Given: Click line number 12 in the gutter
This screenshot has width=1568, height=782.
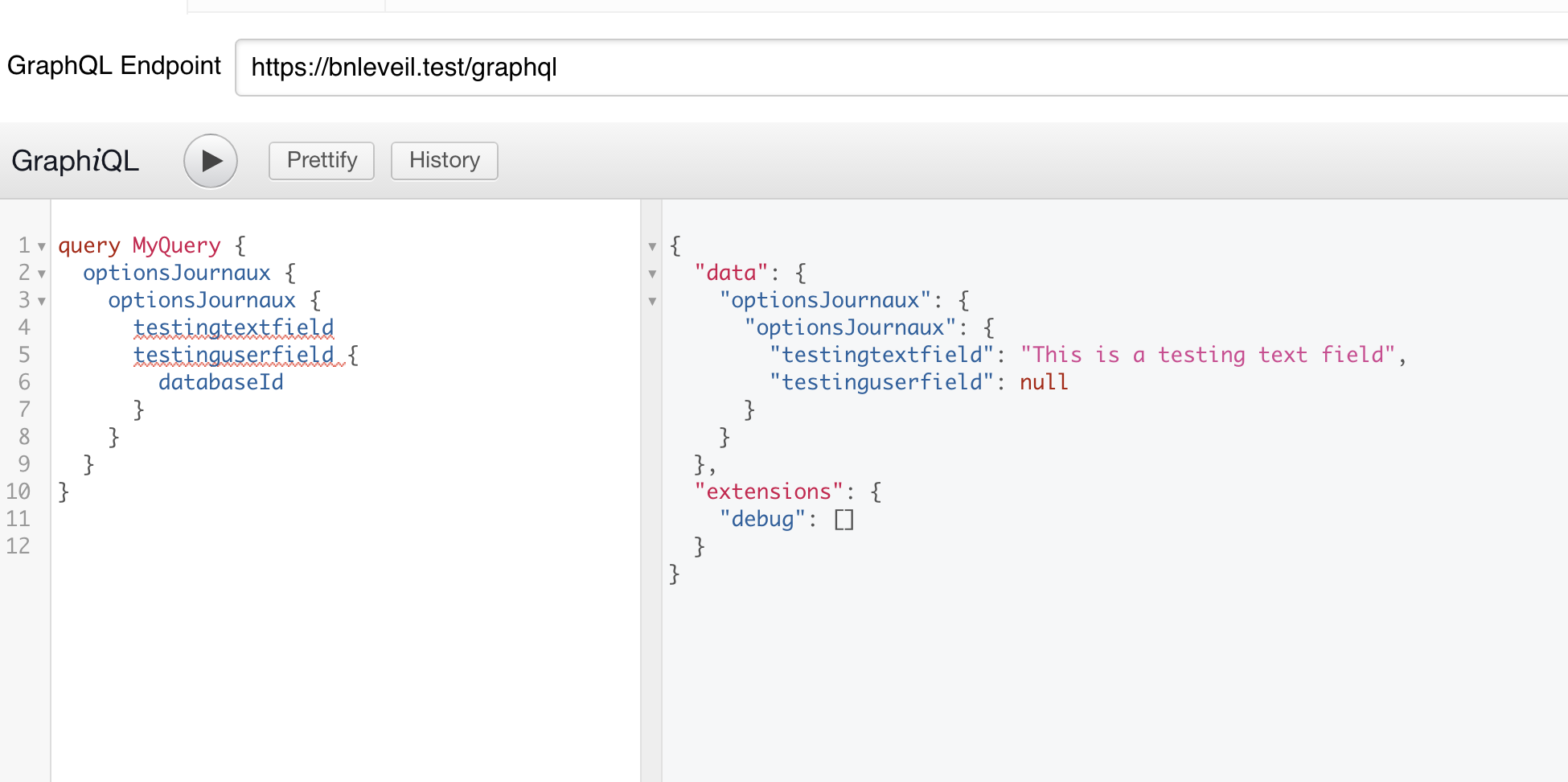Looking at the screenshot, I should tap(18, 546).
